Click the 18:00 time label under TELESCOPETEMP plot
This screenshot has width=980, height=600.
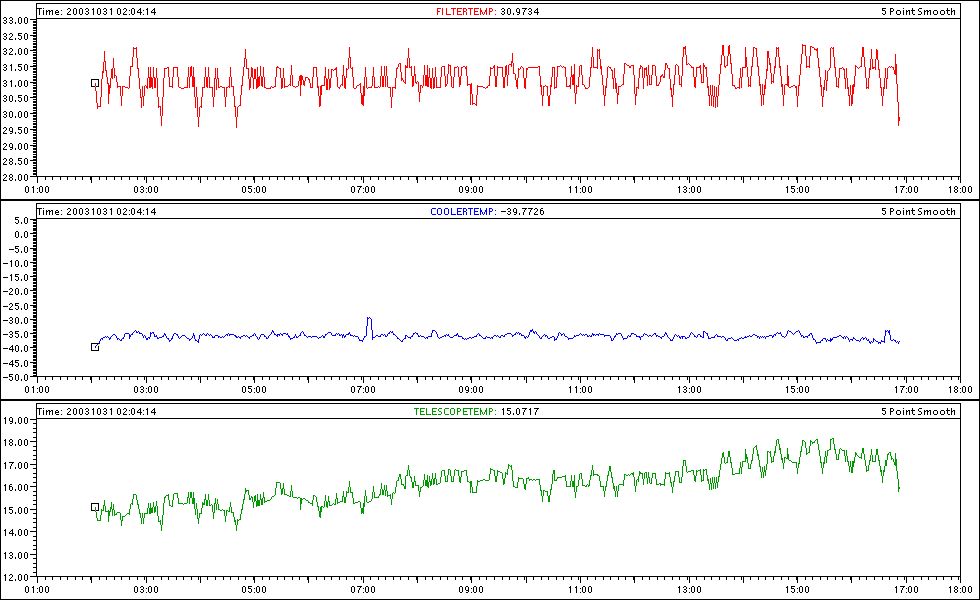click(x=961, y=589)
